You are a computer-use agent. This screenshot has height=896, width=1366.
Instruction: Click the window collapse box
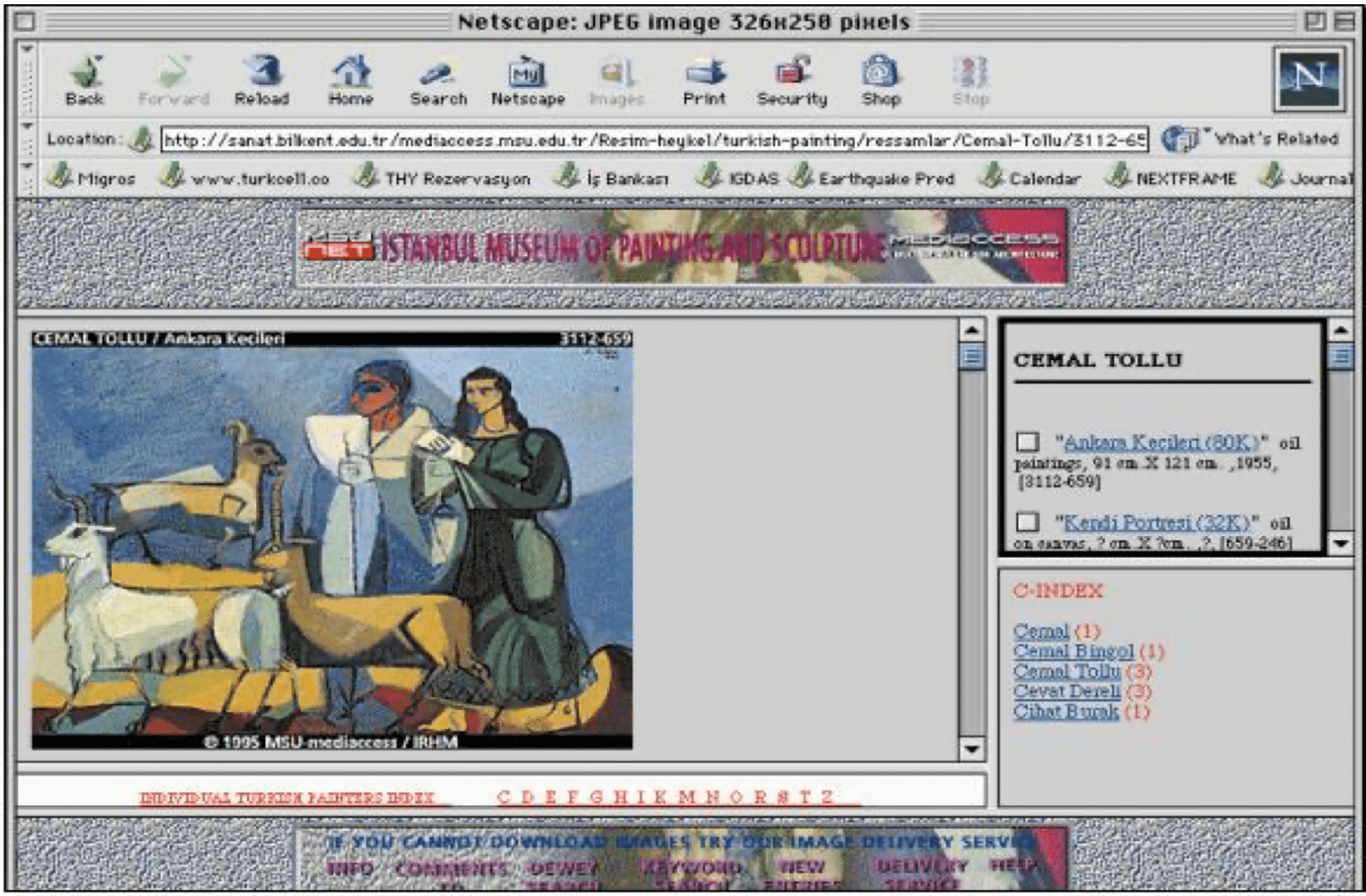point(1344,21)
